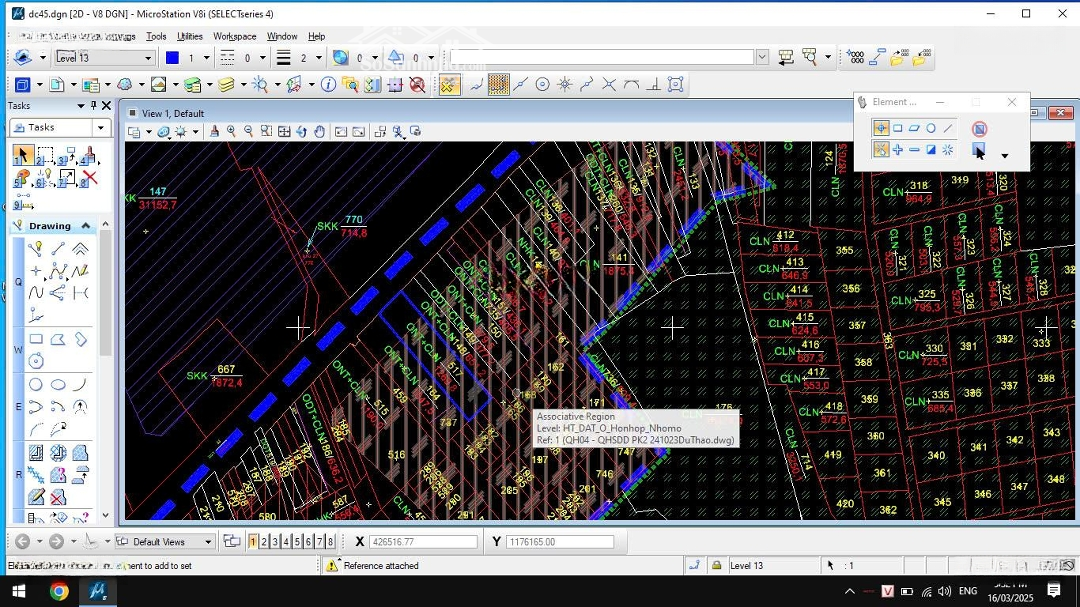Viewport: 1080px width, 607px height.
Task: Toggle the AccuSnap snap mode button
Action: (449, 85)
